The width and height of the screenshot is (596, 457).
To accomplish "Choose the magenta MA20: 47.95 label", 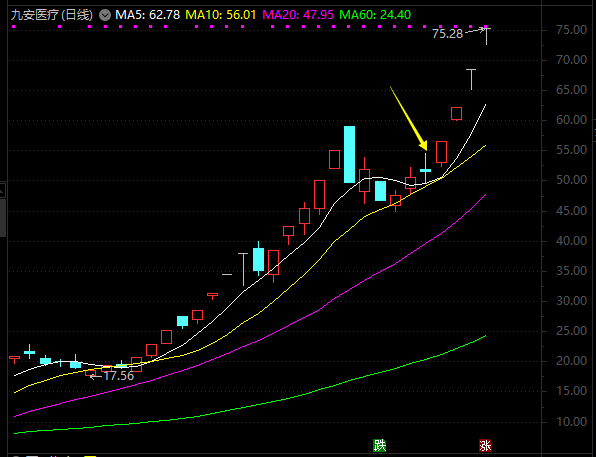I will point(298,15).
